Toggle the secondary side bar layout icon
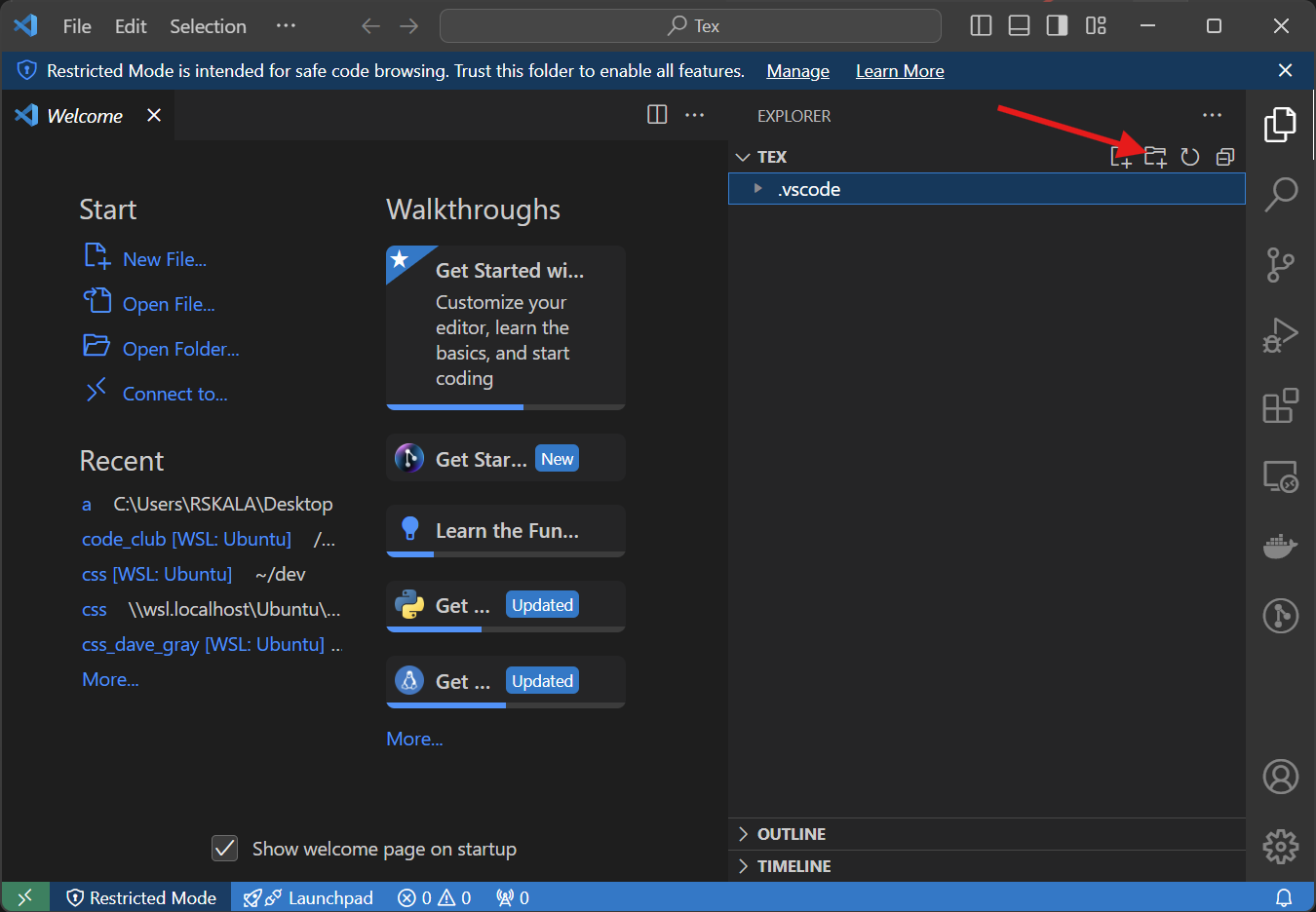 tap(1057, 26)
